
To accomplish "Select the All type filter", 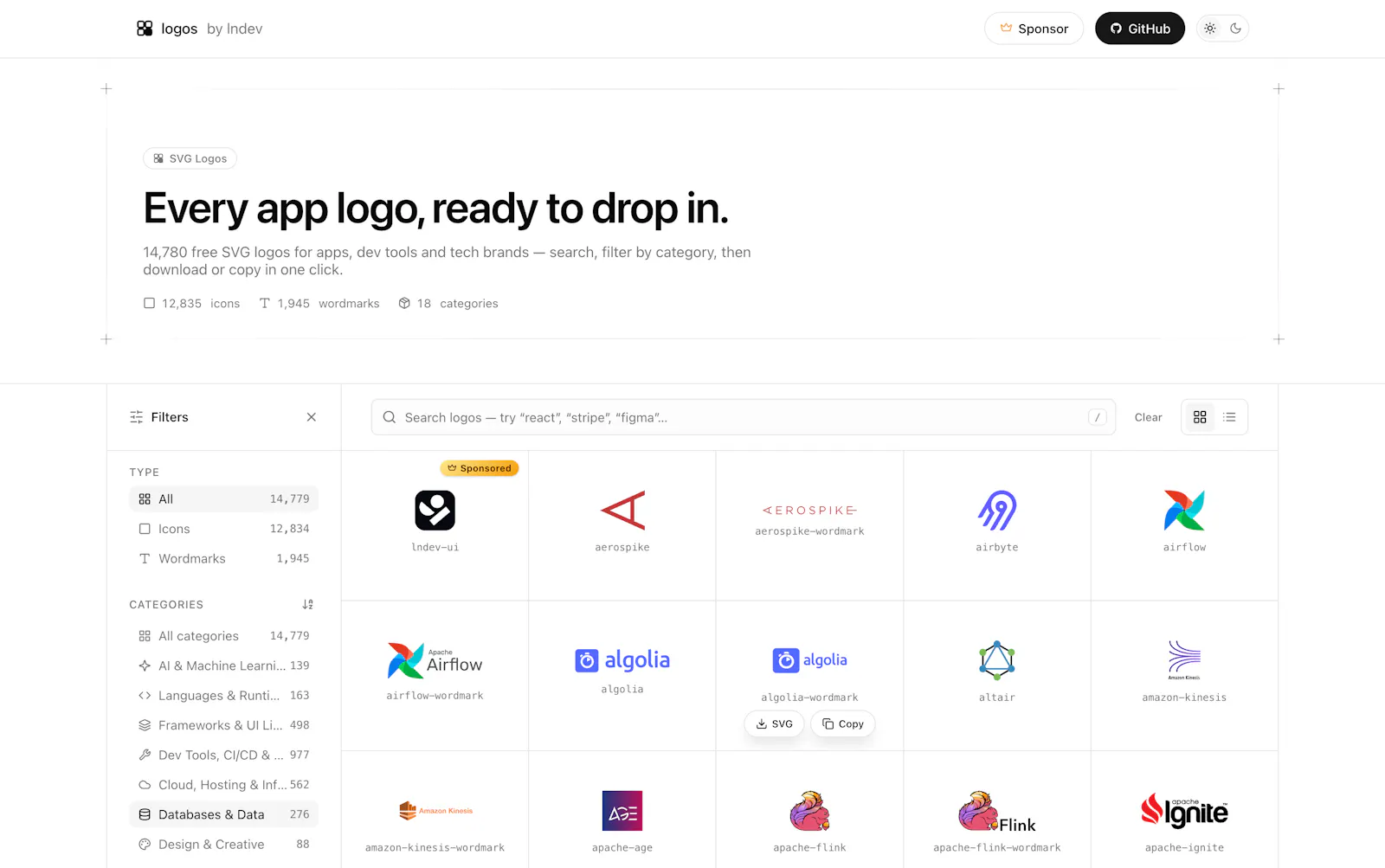I will 224,499.
